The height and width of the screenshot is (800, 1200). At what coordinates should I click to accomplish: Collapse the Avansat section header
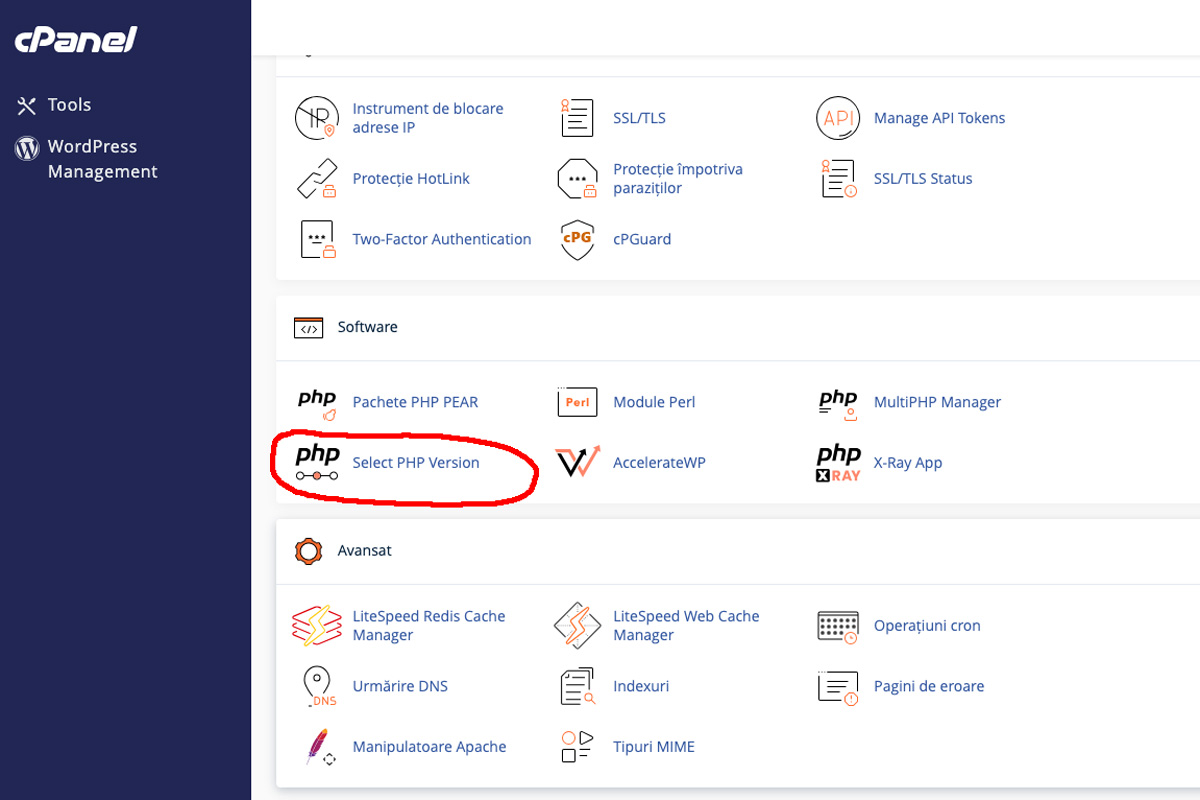(x=738, y=551)
